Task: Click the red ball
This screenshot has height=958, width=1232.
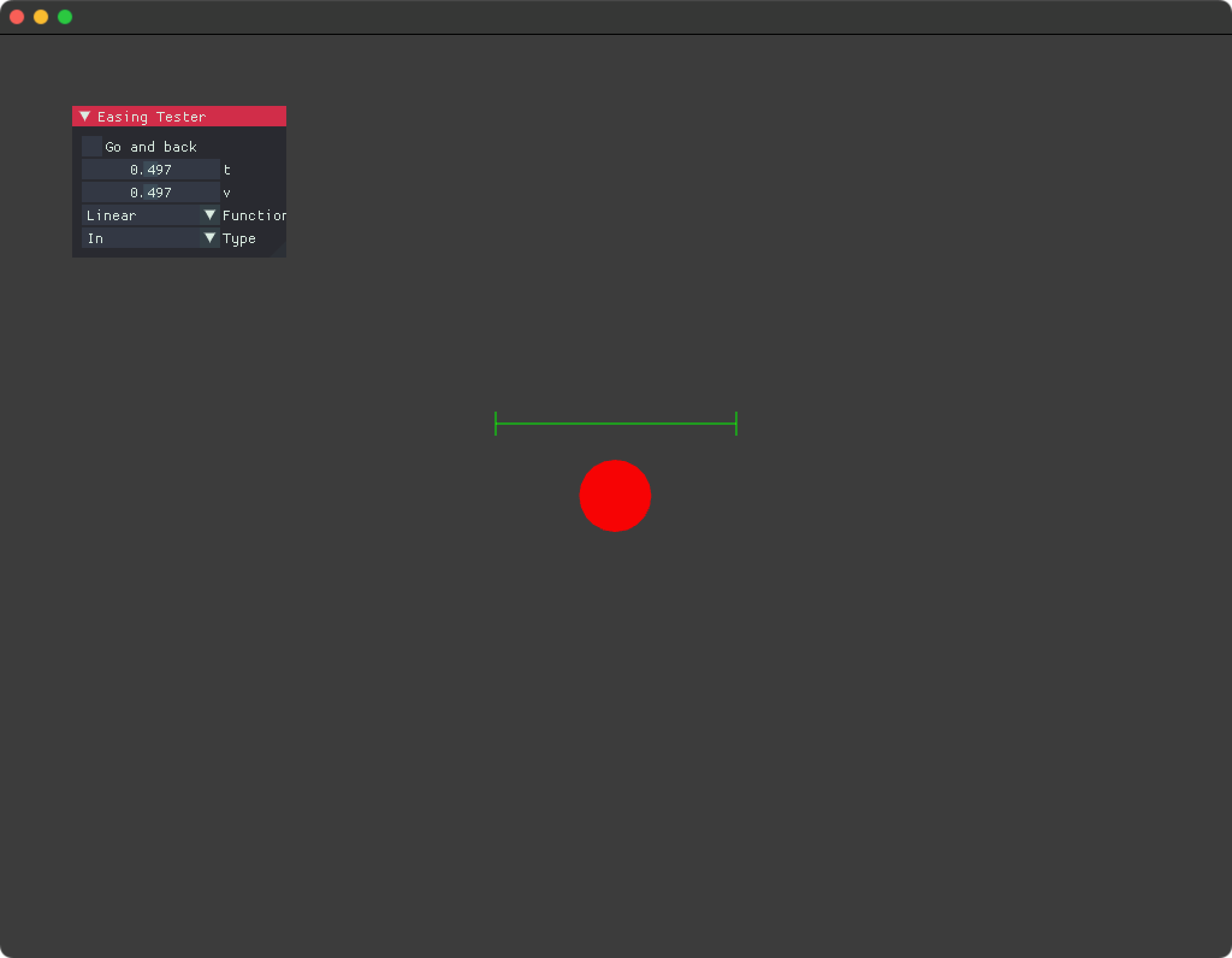Action: tap(615, 496)
